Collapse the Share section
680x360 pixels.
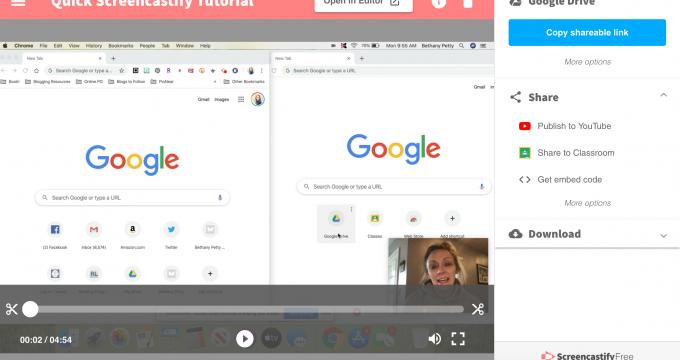point(663,95)
